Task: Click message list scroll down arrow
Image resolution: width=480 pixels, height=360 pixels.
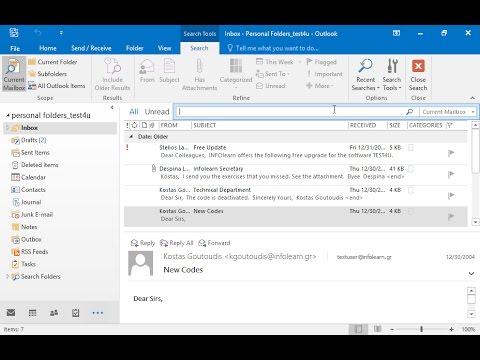Action: pos(475,222)
